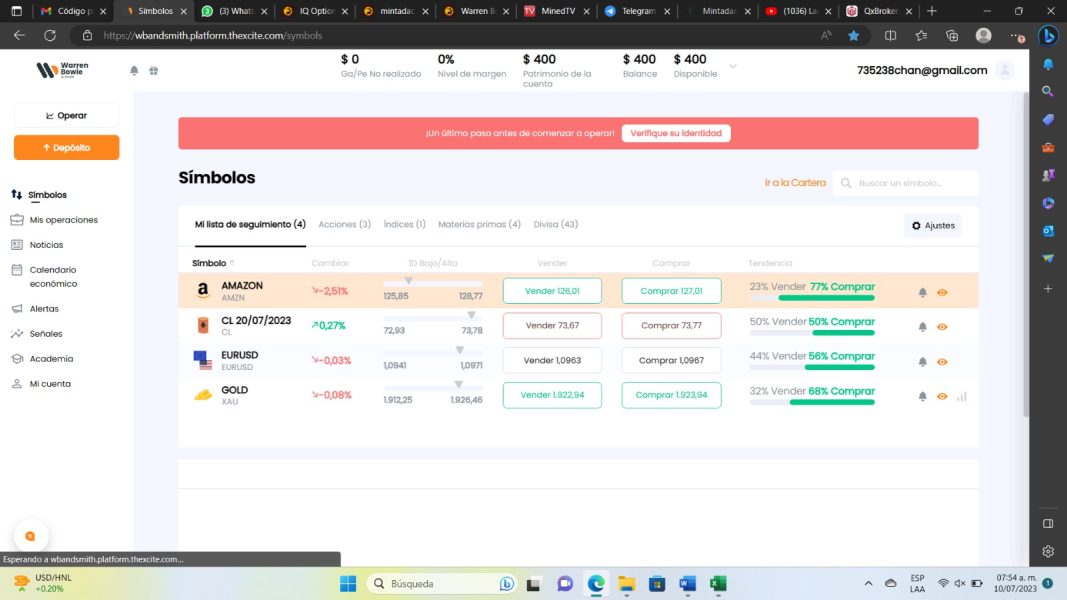This screenshot has height=600, width=1067.
Task: Click Buscar un símbolo search field
Action: (905, 183)
